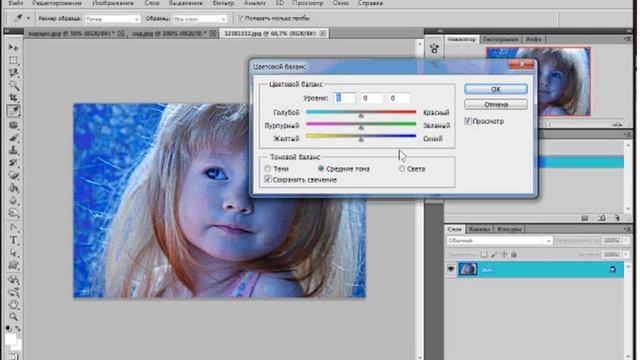Hide the background layer via its eye icon

point(451,269)
